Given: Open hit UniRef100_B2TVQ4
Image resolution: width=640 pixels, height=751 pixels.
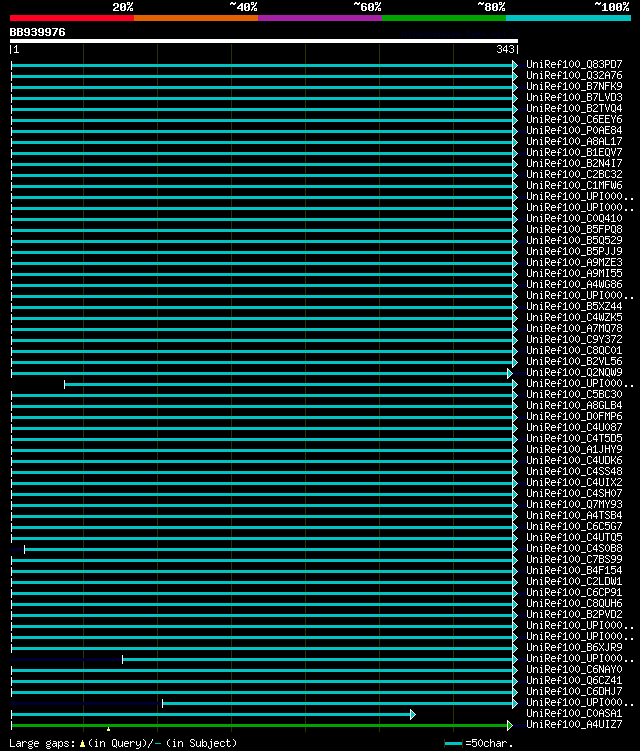Looking at the screenshot, I should (574, 108).
